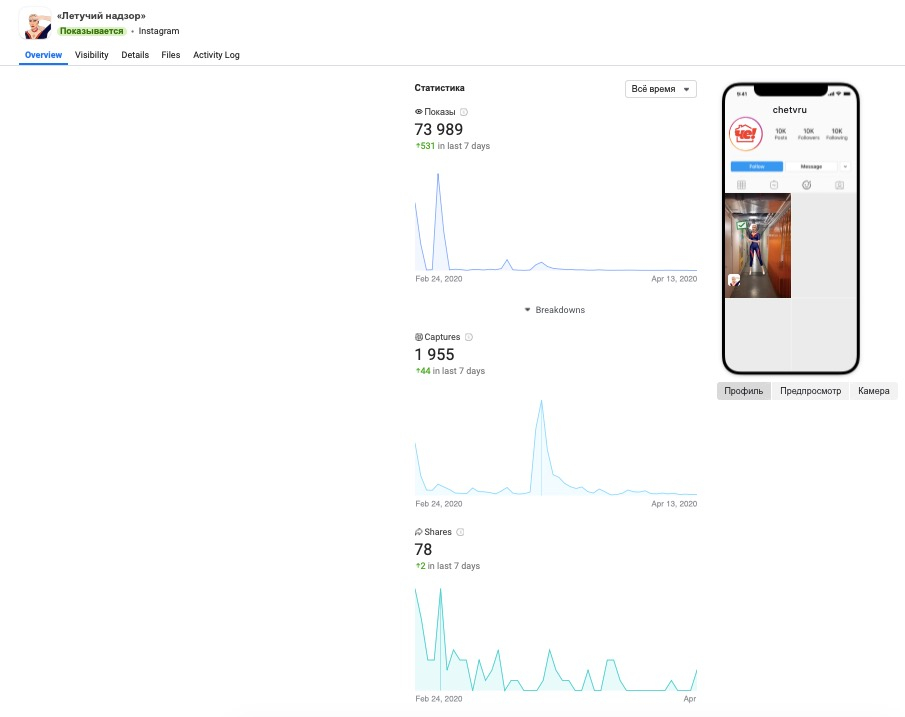Image resolution: width=905 pixels, height=717 pixels.
Task: Click the '531 in last 7 days' text
Action: pos(453,146)
